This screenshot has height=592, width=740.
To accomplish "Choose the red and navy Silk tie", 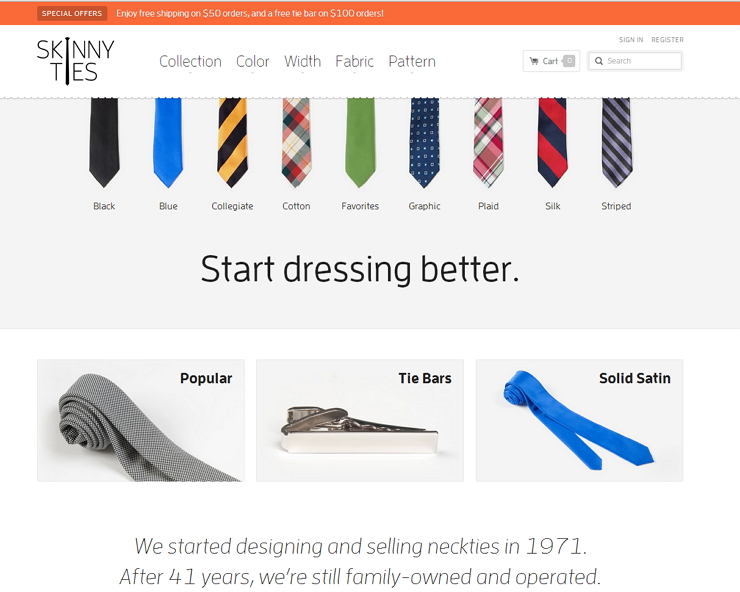I will coord(553,143).
